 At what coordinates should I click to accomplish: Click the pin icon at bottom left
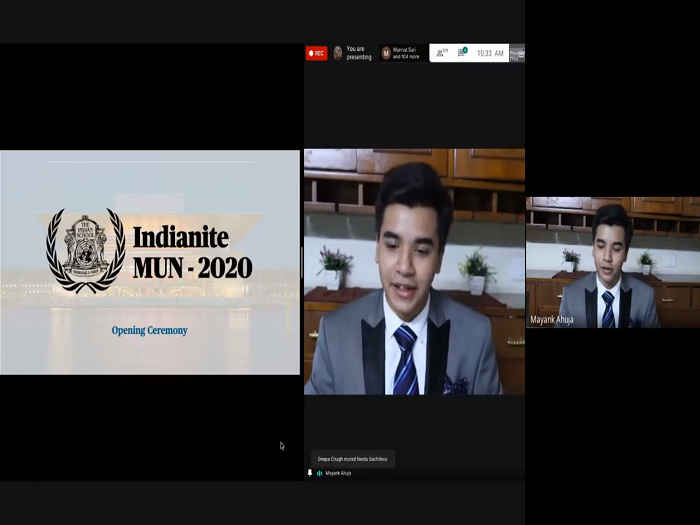click(x=310, y=473)
